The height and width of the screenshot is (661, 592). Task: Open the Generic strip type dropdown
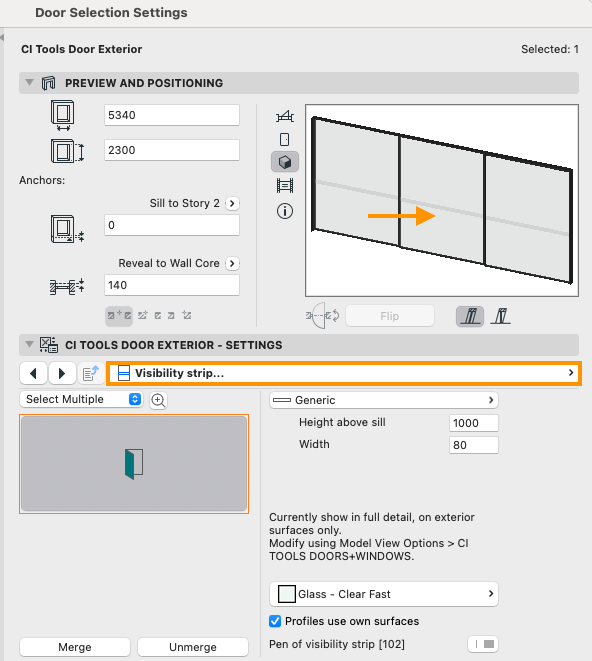[x=384, y=400]
